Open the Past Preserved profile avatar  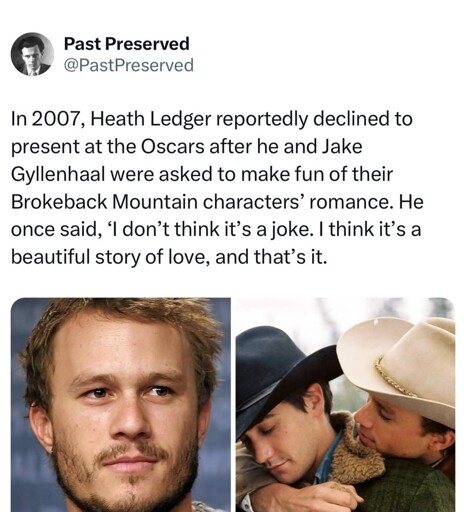[32, 54]
